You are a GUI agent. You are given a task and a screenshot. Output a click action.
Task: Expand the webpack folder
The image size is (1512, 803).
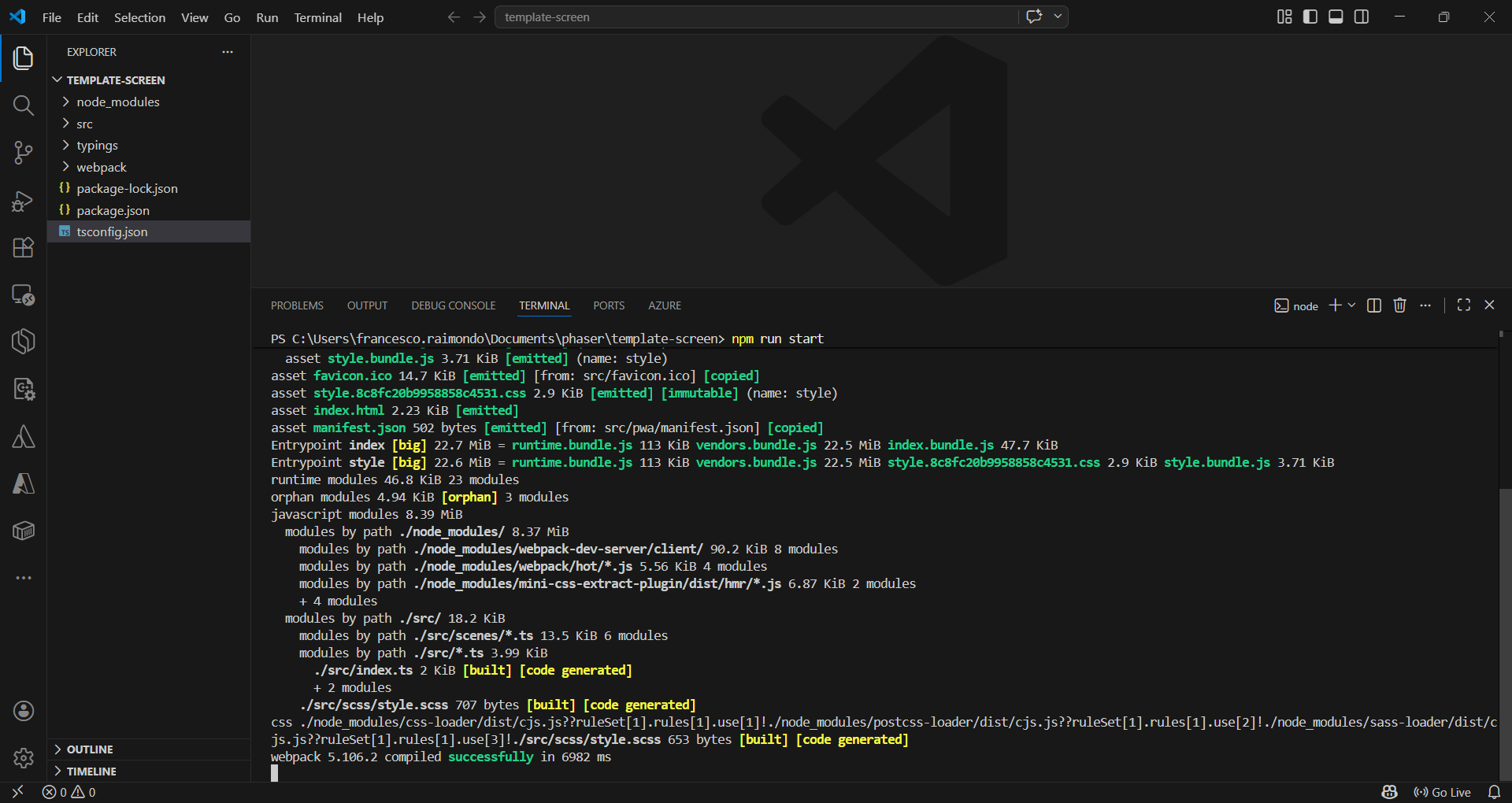coord(149,167)
